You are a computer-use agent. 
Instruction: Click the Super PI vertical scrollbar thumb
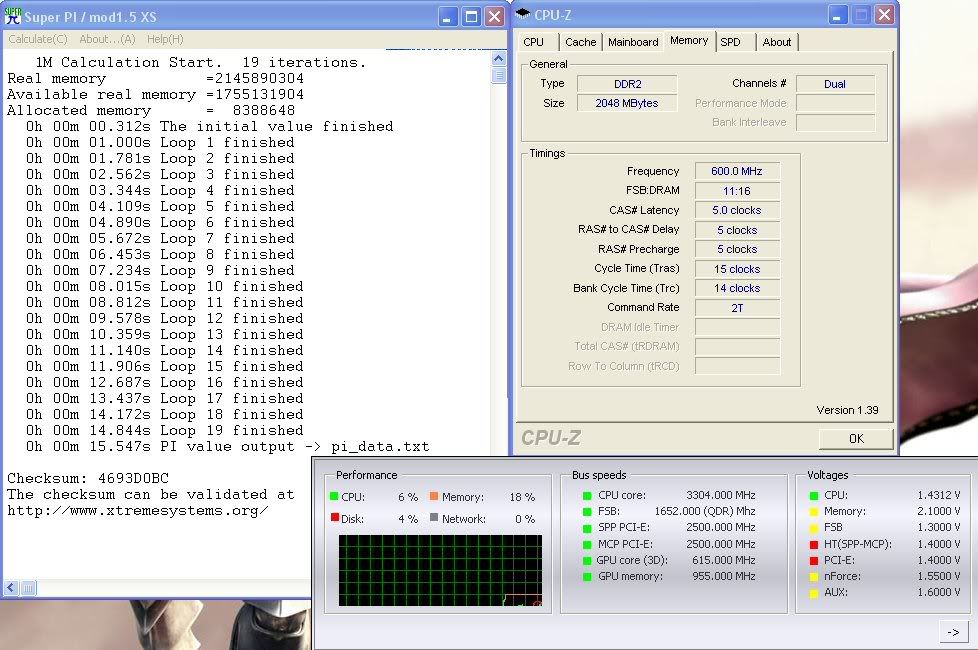pyautogui.click(x=498, y=75)
